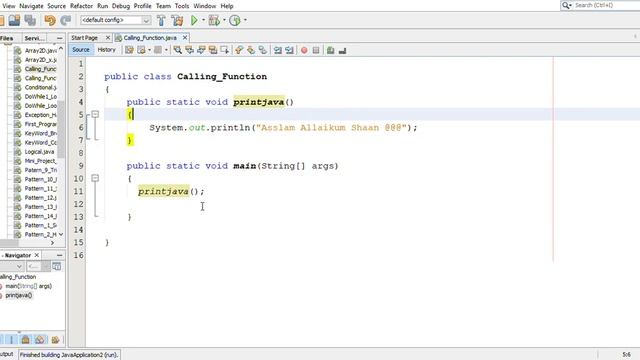This screenshot has height=360, width=640.
Task: Collapse main method fold at line 10
Action: click(x=95, y=178)
